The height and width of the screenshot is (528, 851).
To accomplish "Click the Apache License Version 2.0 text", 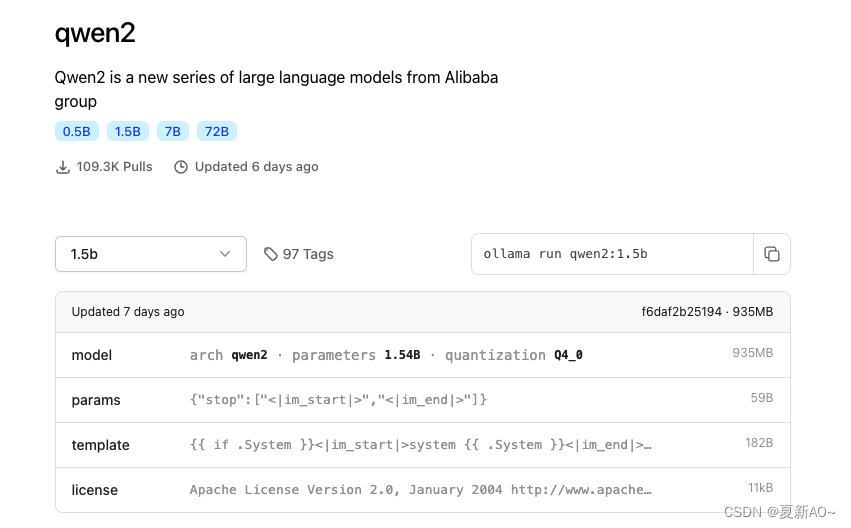I will pos(420,490).
